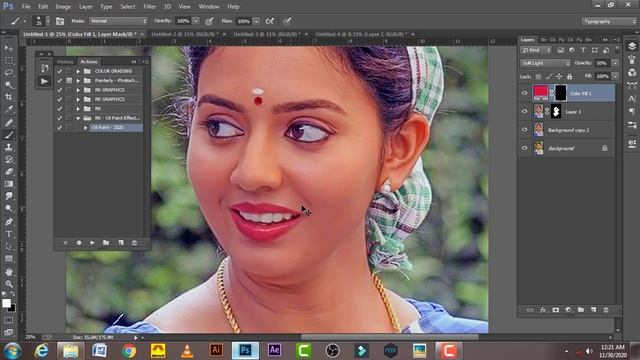Open the Image menu
Viewport: 640px width, 360px height.
tap(63, 7)
